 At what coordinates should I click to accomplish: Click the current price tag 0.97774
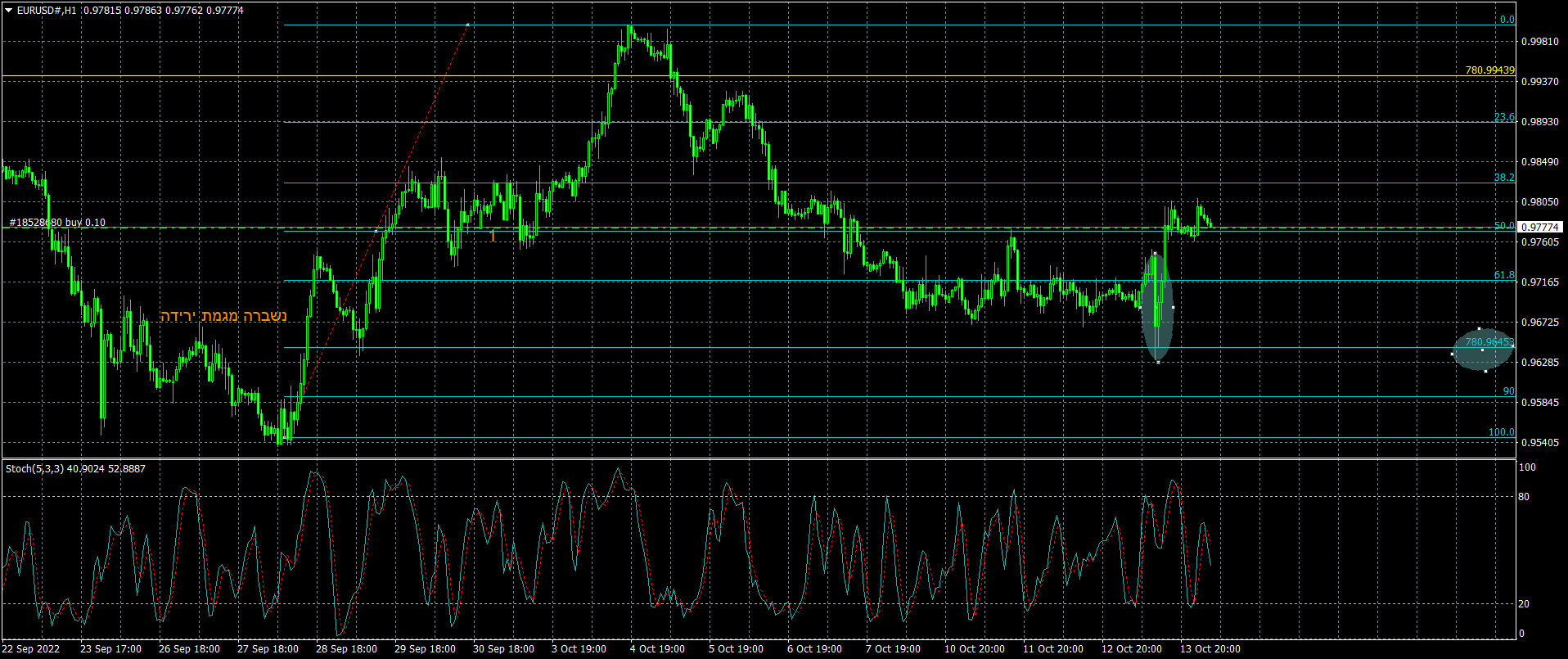pos(1540,227)
